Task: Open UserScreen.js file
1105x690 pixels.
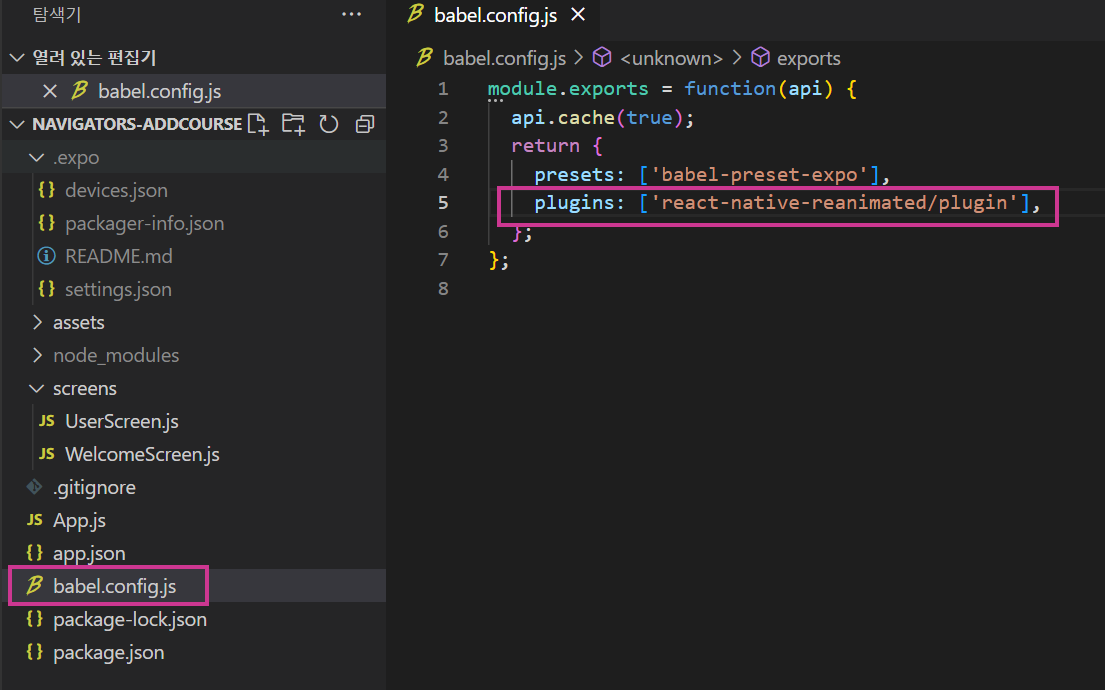Action: (x=122, y=421)
